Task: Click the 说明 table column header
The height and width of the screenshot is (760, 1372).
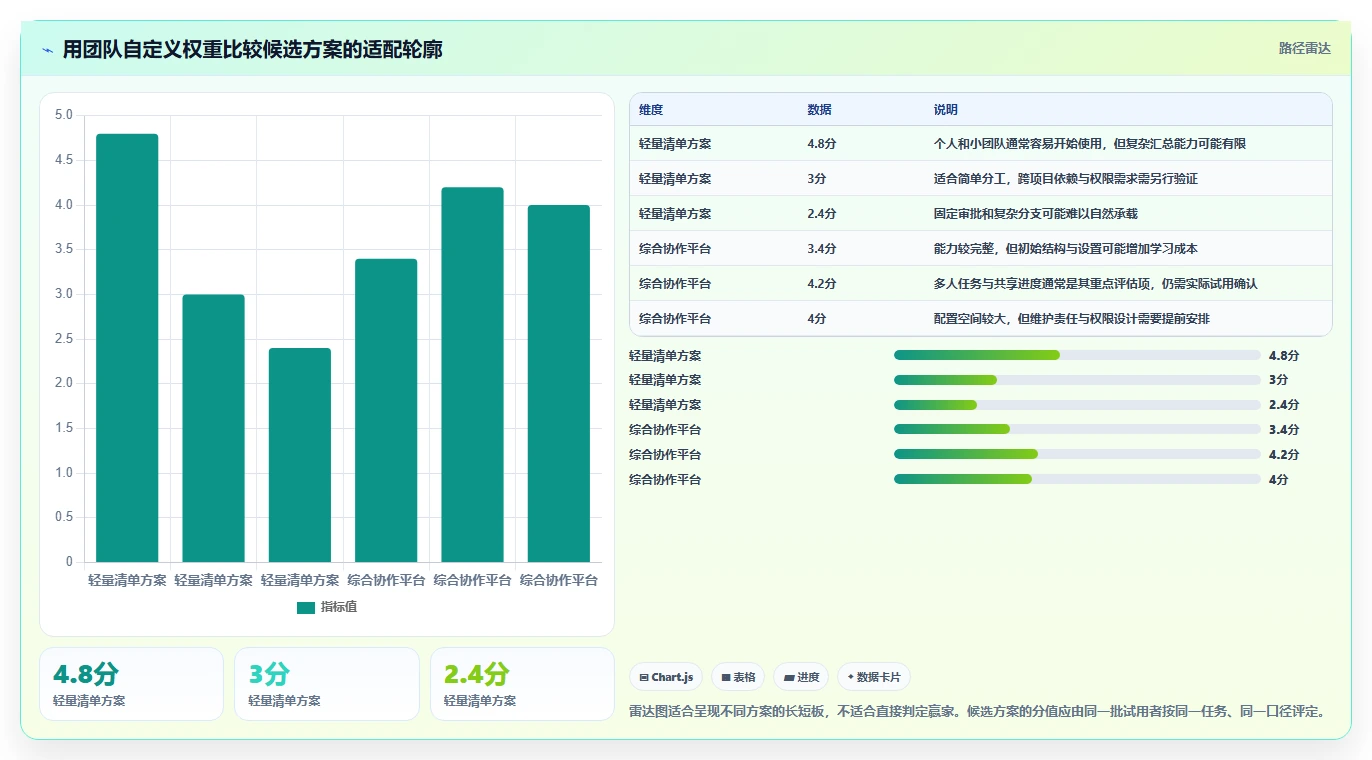Action: [946, 110]
